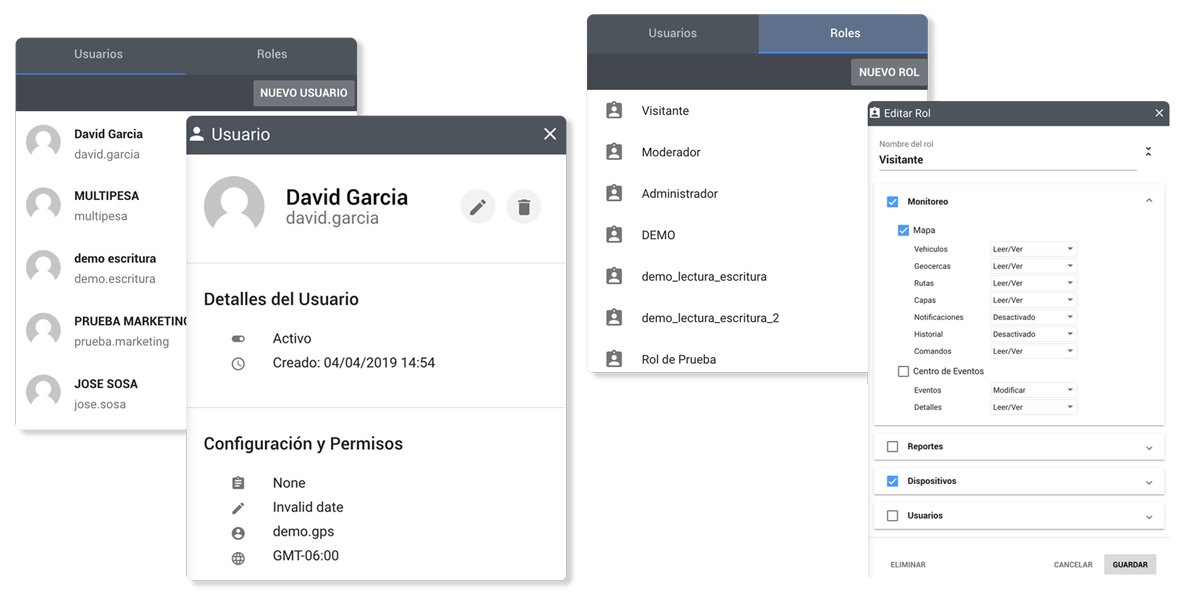Click the badge icon of Rol de Prueba
1200x601 pixels.
point(614,359)
